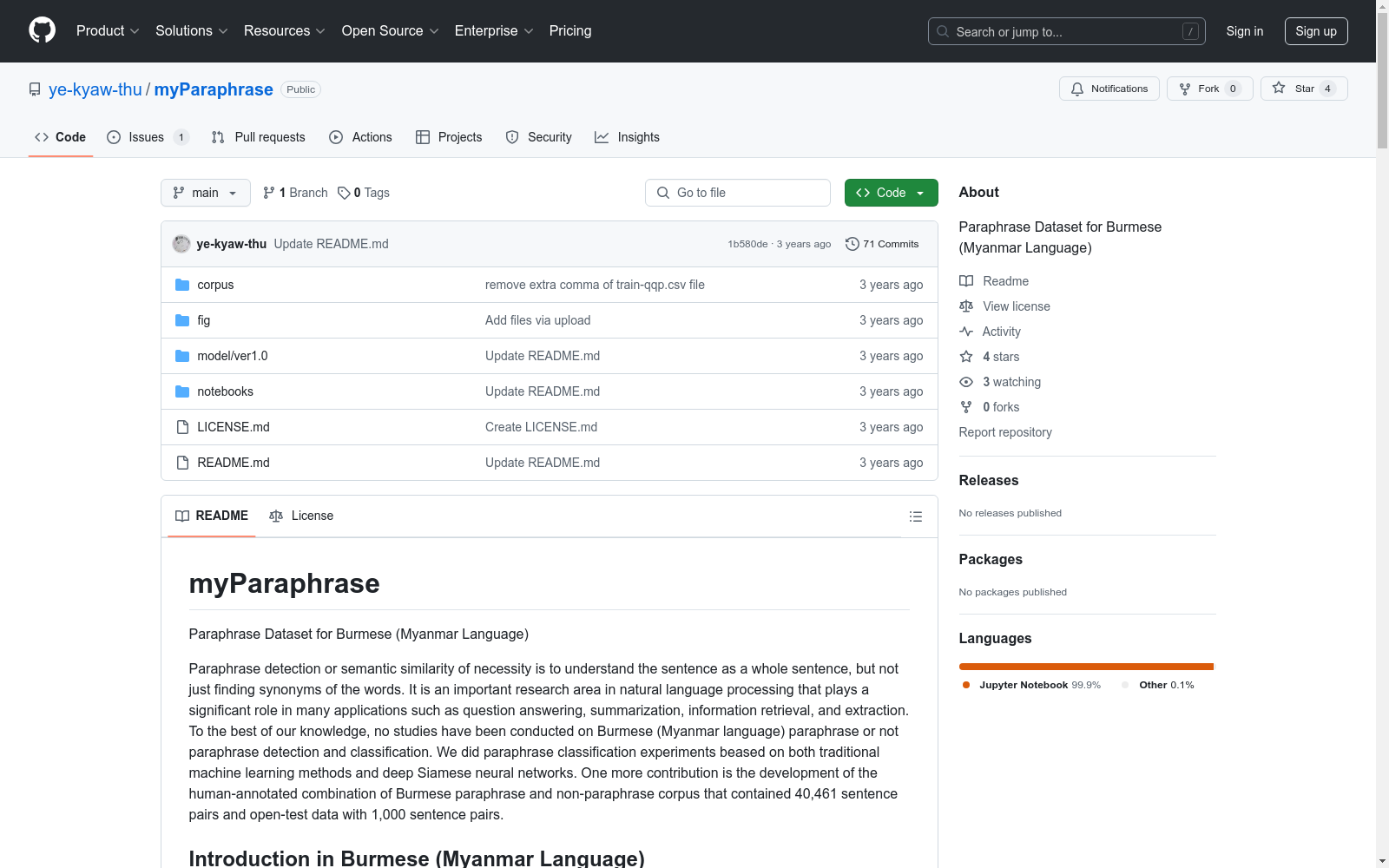Viewport: 1389px width, 868px height.
Task: Open the GitHub logo homepage
Action: (x=42, y=30)
